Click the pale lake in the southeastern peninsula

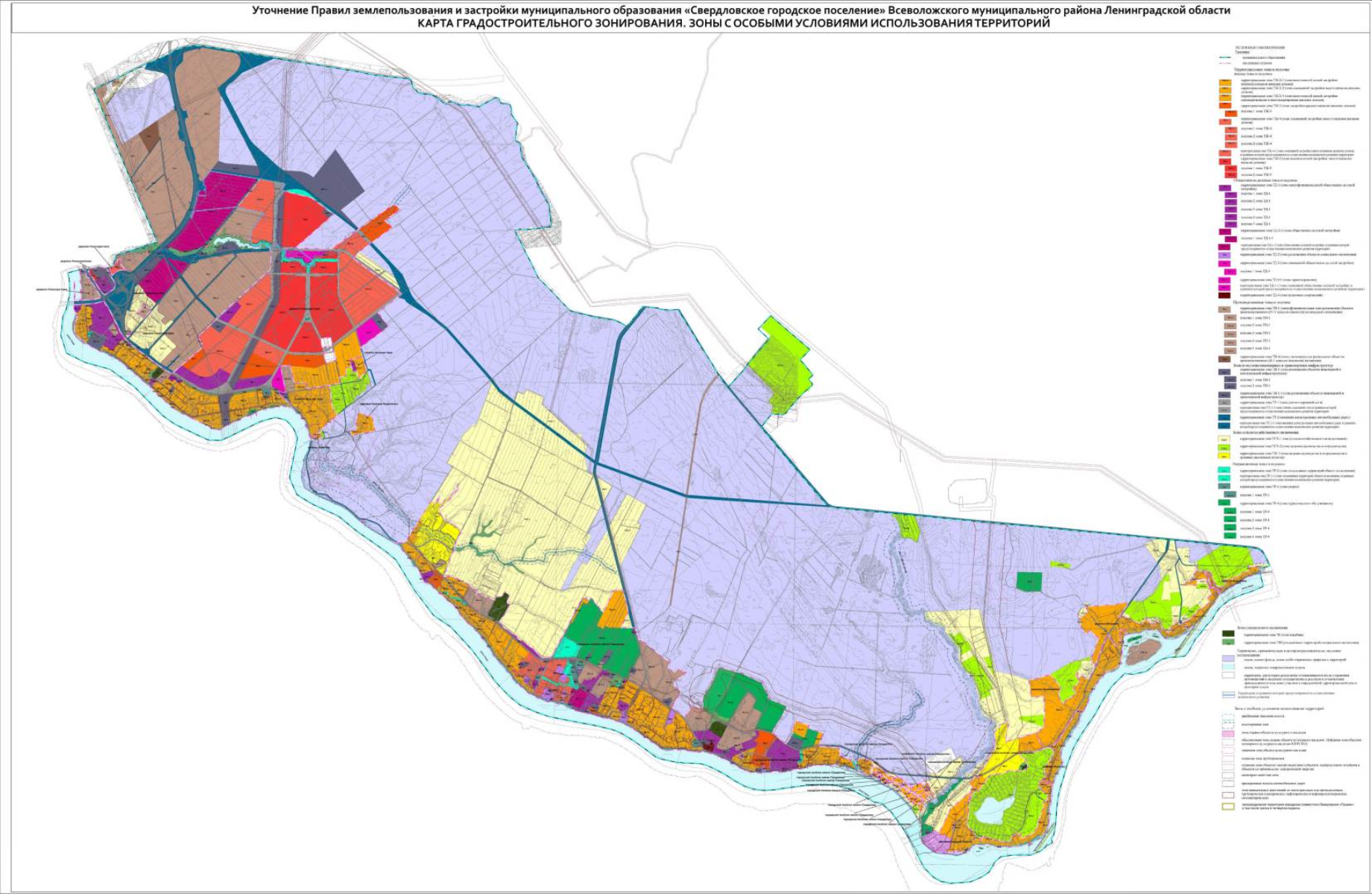point(992,810)
